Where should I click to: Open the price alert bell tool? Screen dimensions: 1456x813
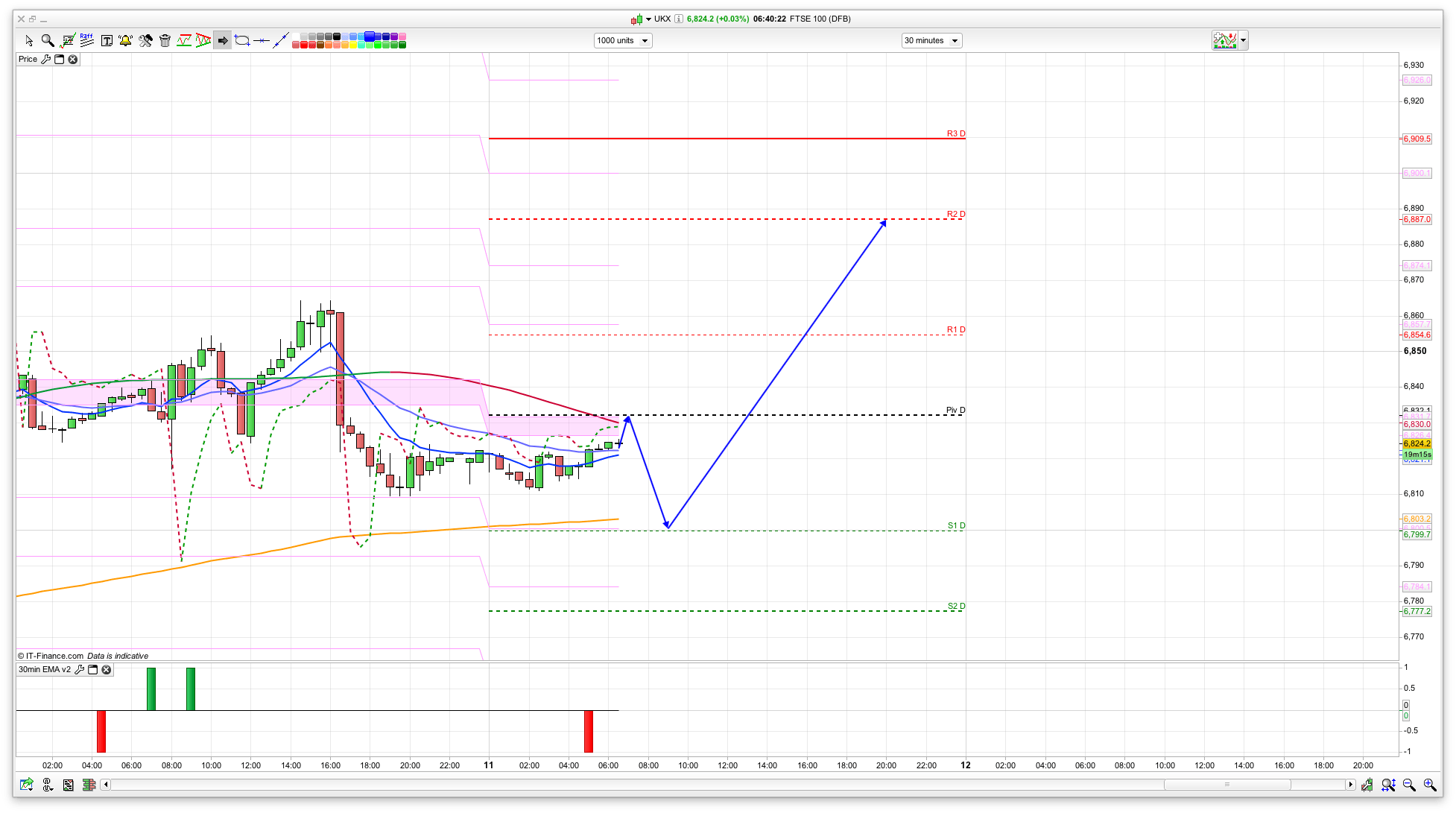click(125, 40)
